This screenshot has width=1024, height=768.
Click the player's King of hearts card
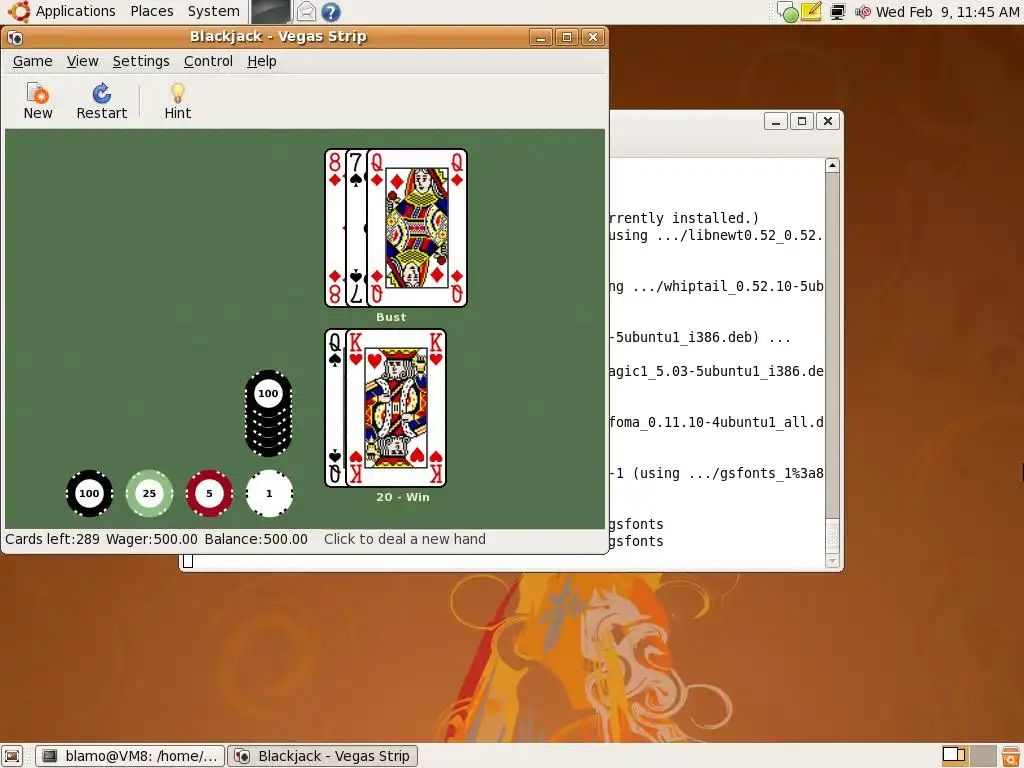pyautogui.click(x=396, y=408)
